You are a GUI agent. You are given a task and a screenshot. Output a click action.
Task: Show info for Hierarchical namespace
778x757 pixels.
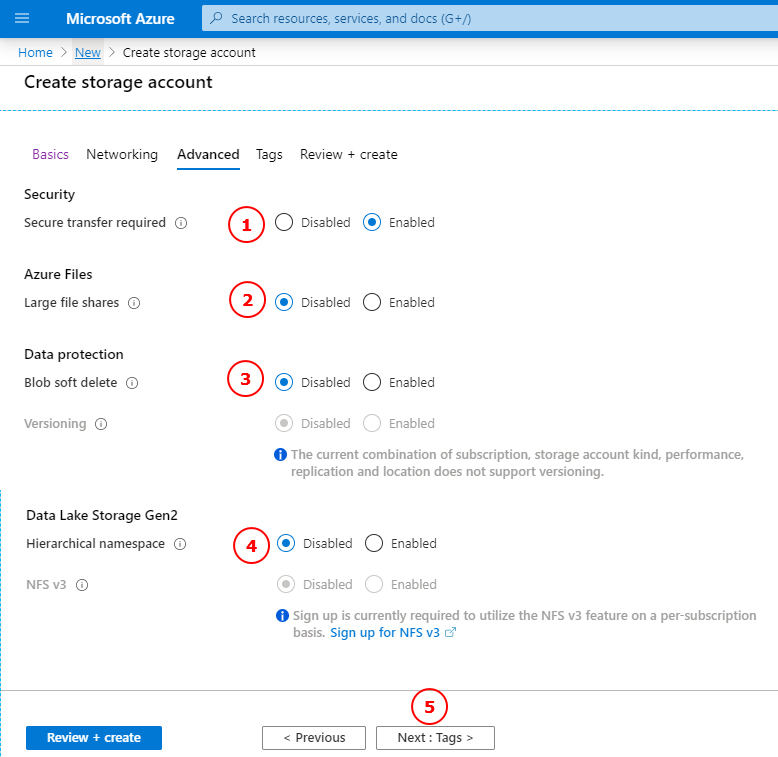[180, 544]
